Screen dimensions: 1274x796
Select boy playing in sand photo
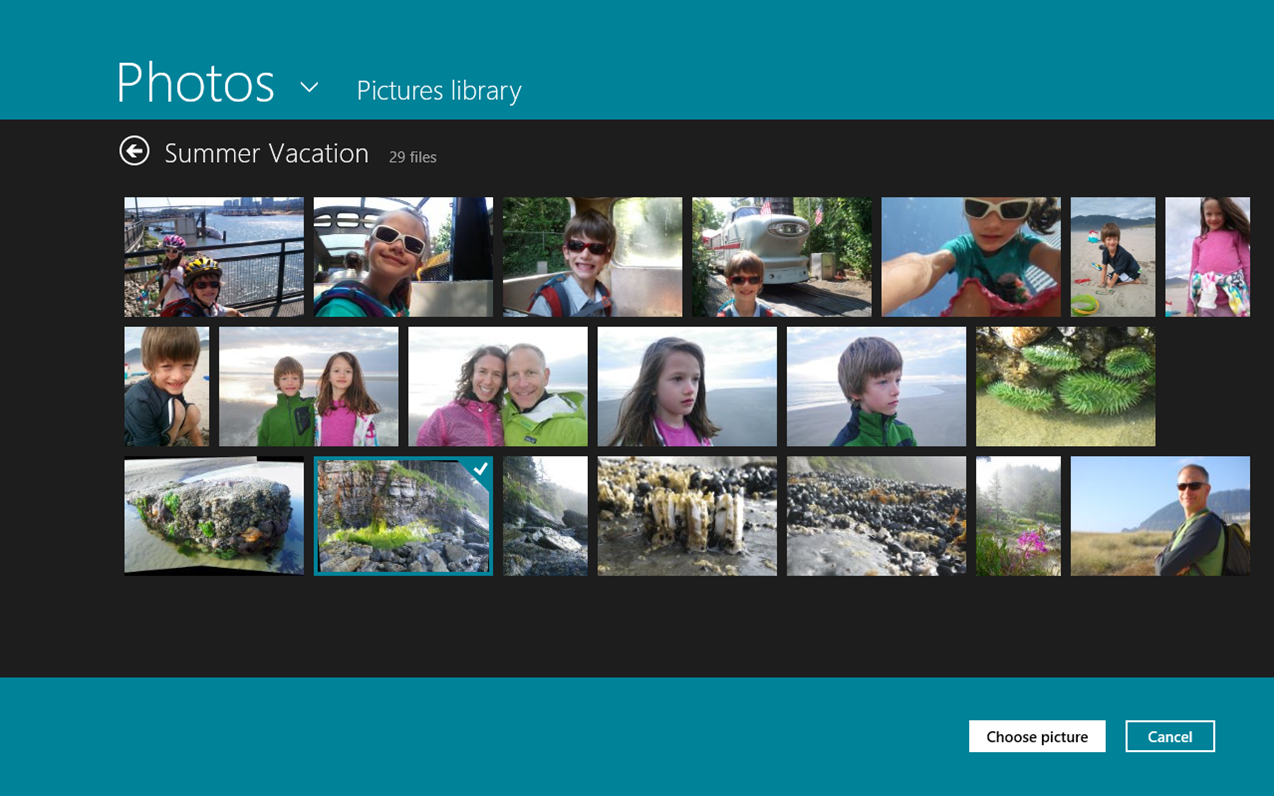[x=1112, y=257]
